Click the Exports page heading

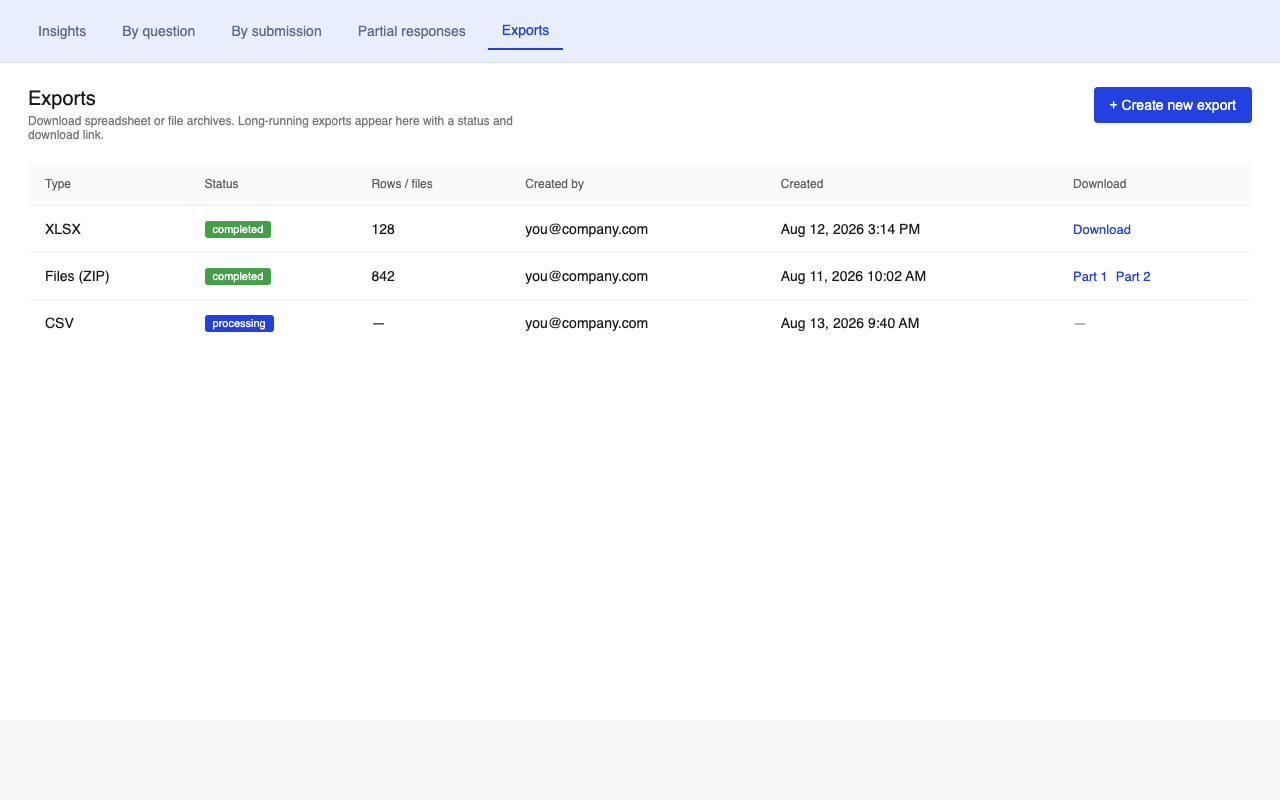pyautogui.click(x=62, y=98)
